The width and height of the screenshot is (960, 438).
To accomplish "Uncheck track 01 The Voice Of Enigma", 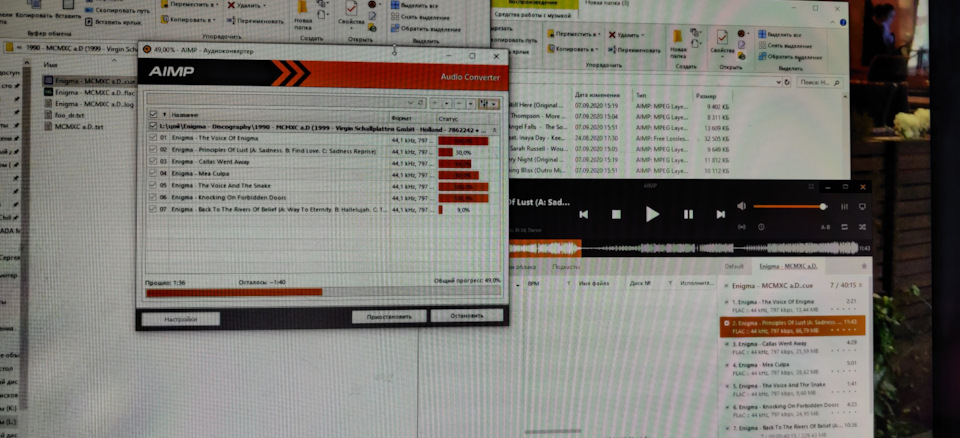I will [153, 138].
